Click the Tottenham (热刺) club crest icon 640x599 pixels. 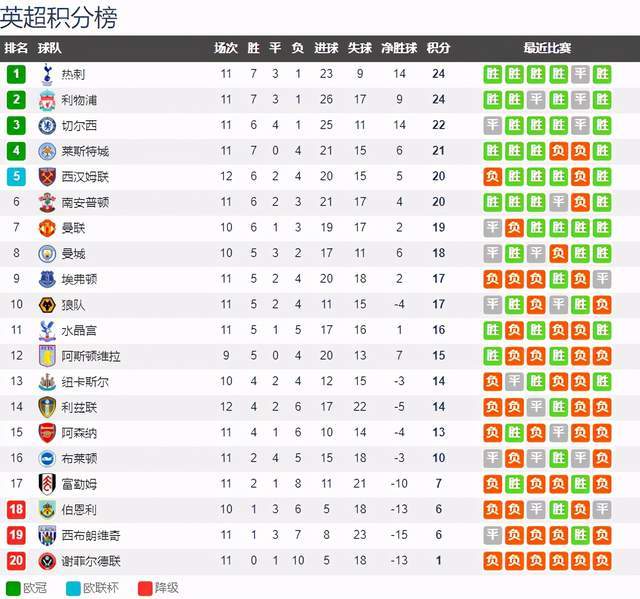tap(46, 73)
